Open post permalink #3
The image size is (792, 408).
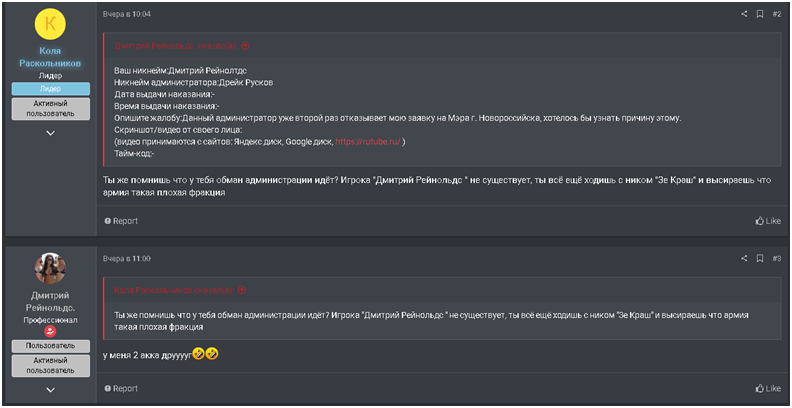tap(777, 259)
